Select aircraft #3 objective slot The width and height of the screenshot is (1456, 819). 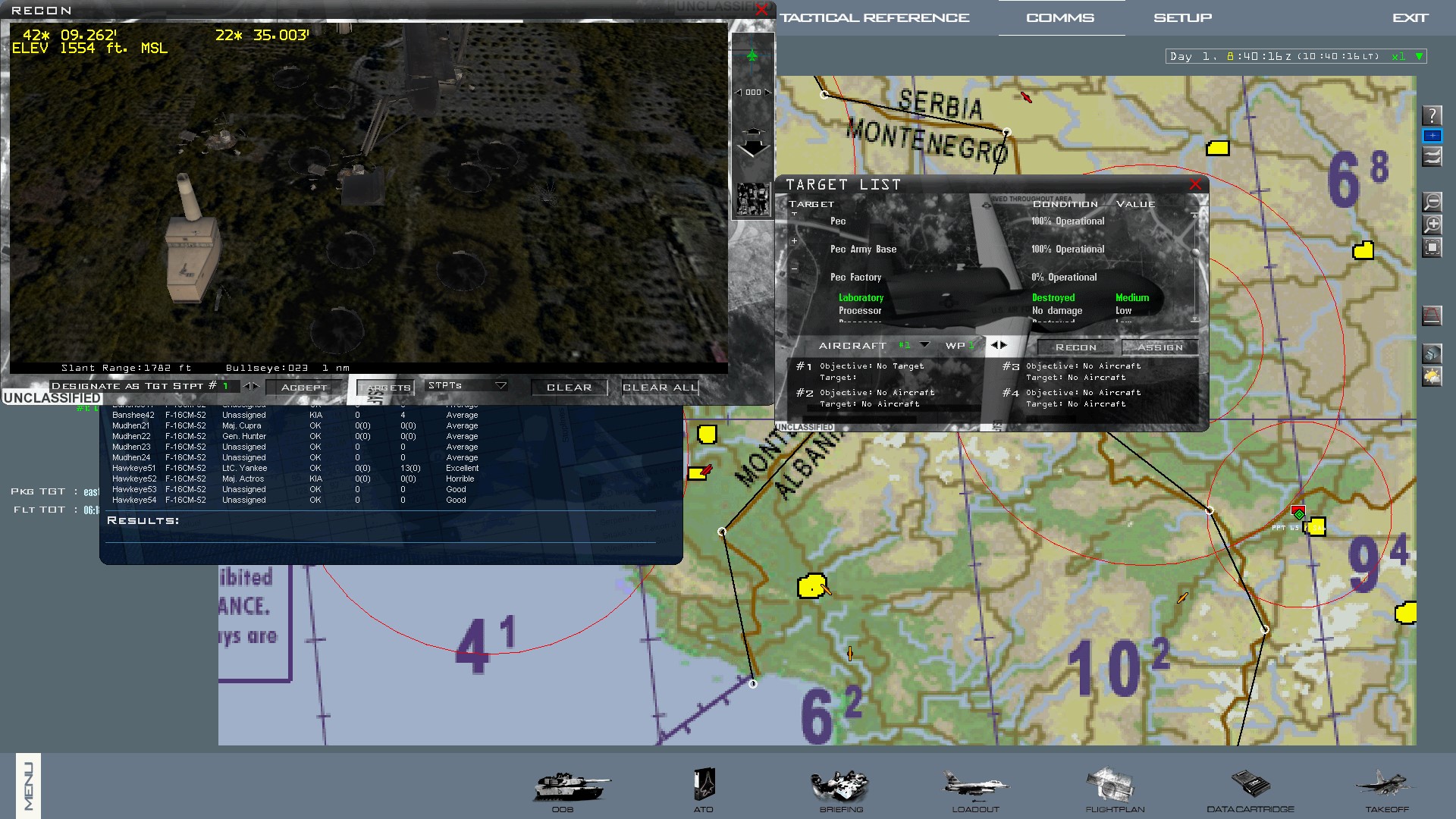pyautogui.click(x=1073, y=372)
